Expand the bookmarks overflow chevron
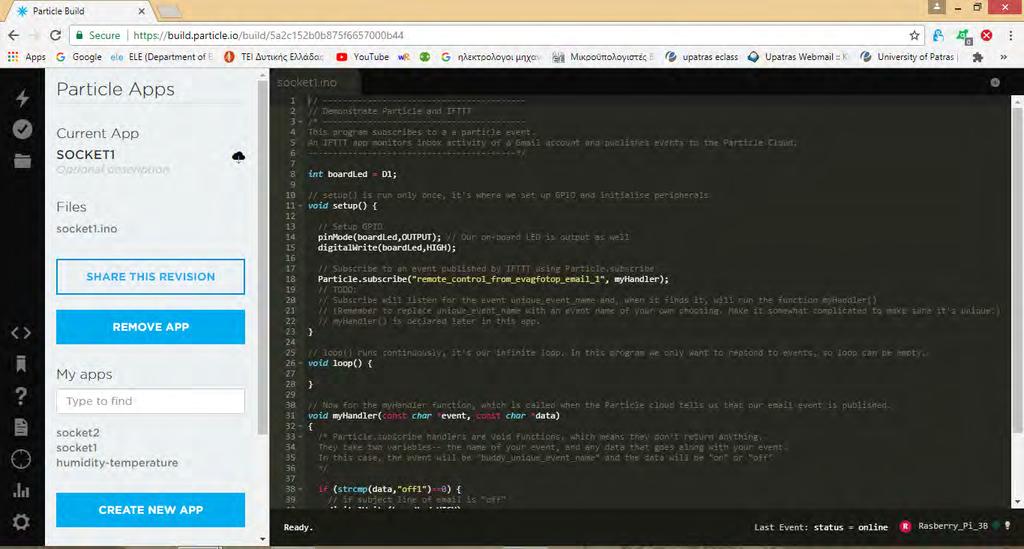Viewport: 1024px width, 549px height. [x=1003, y=57]
